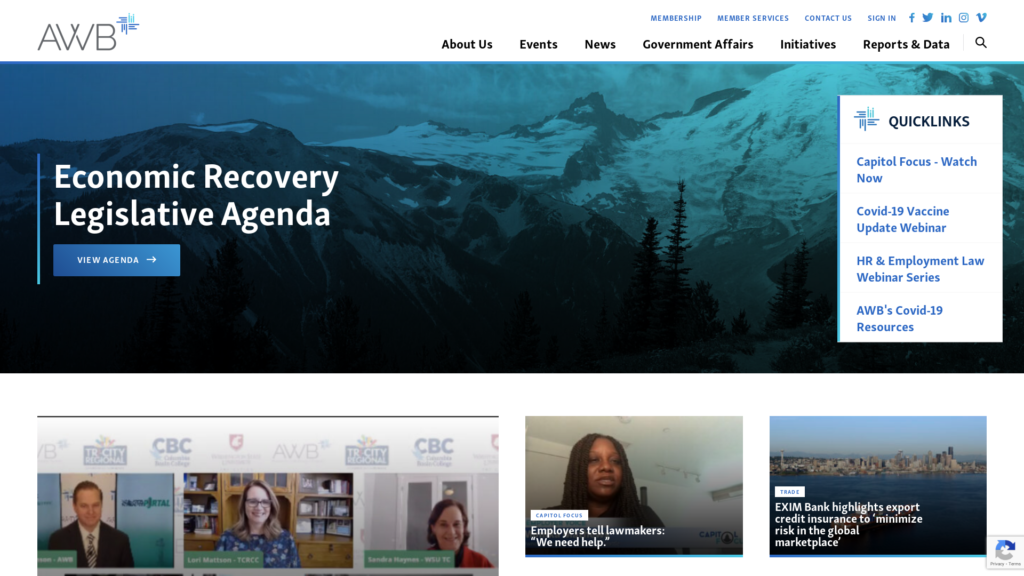1024x576 pixels.
Task: Open Covid-19 Vaccine Update Webinar quicklink
Action: tap(903, 219)
